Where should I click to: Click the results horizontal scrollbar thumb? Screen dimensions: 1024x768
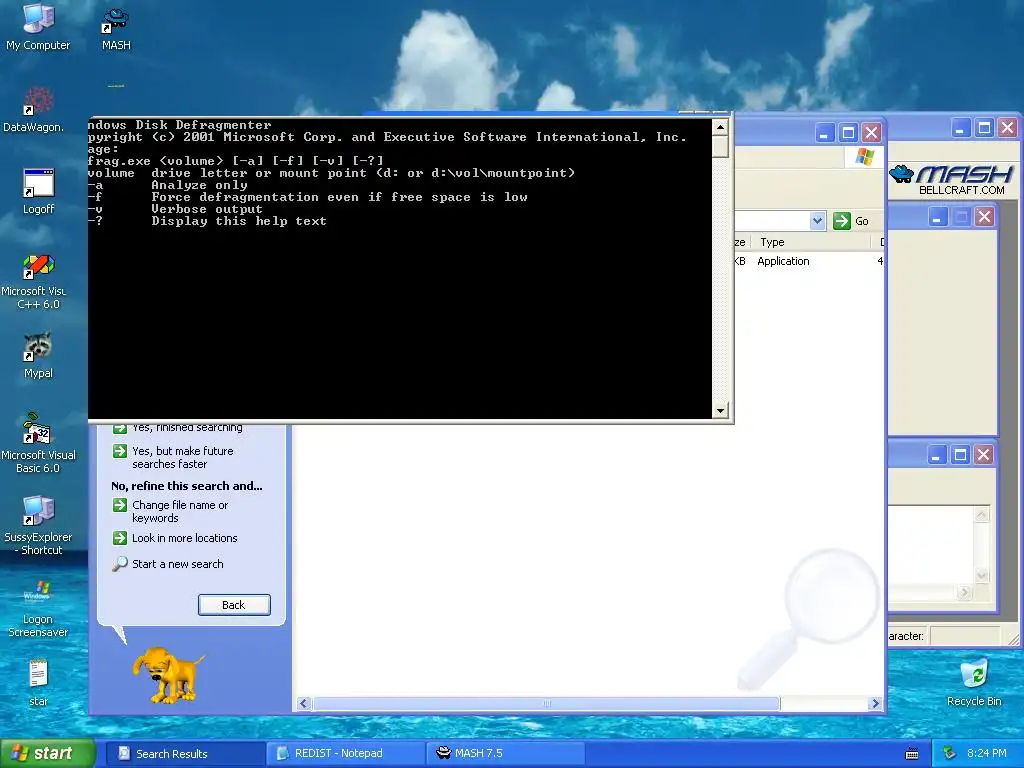(x=547, y=703)
